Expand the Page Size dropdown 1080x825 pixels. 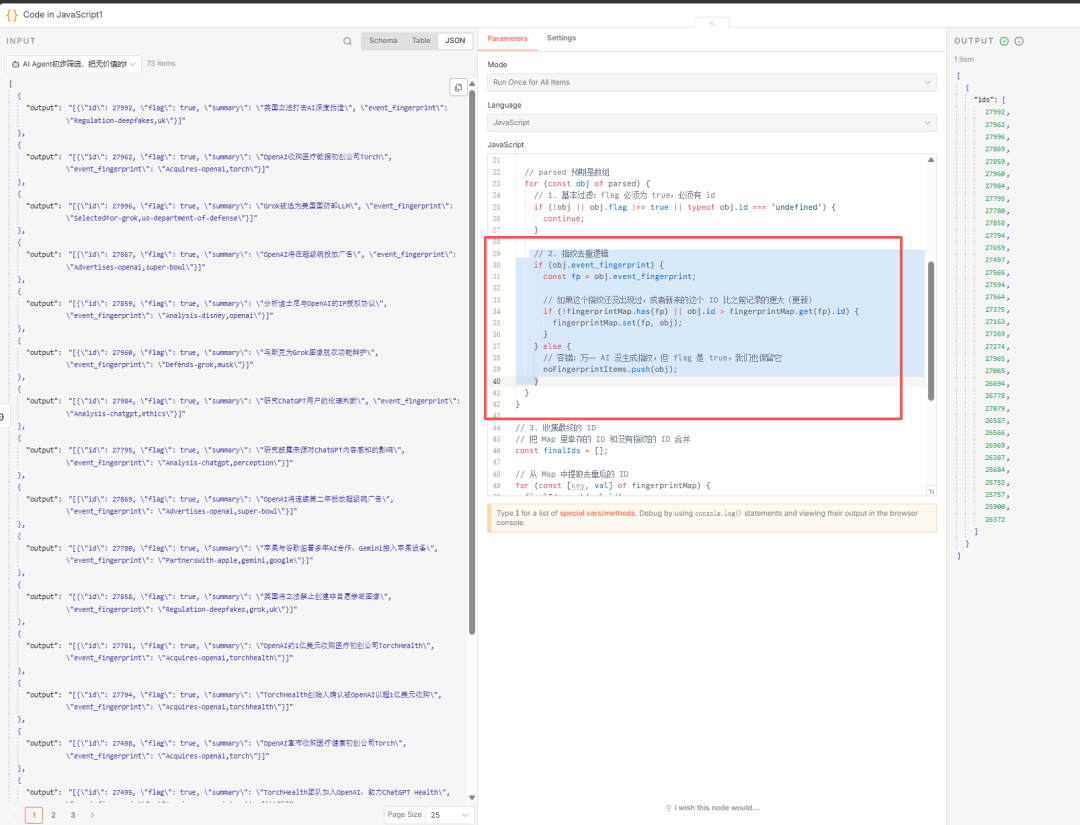tap(446, 815)
